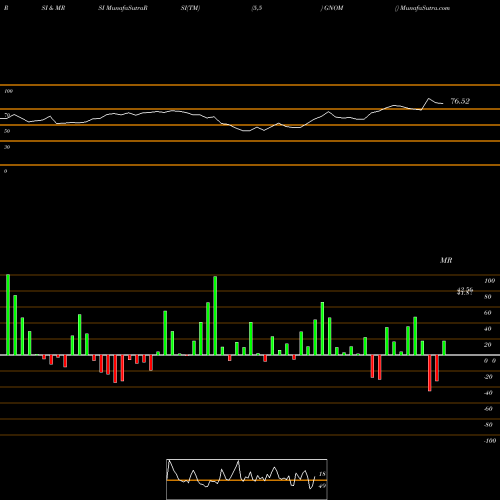
Task: Click the RSI axis label 100
Action: [x=8, y=91]
